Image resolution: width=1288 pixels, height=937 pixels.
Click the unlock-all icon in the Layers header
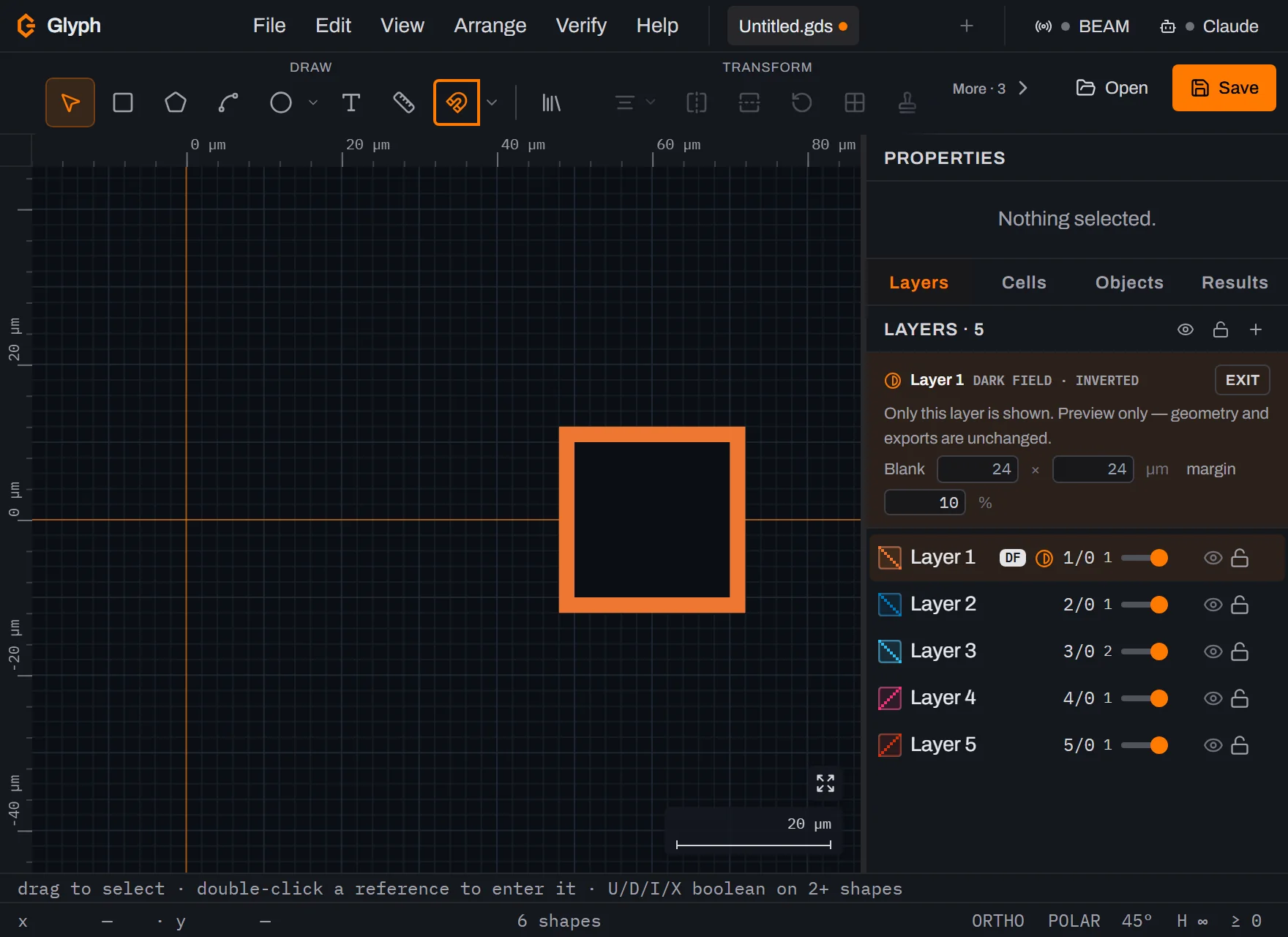[x=1221, y=329]
